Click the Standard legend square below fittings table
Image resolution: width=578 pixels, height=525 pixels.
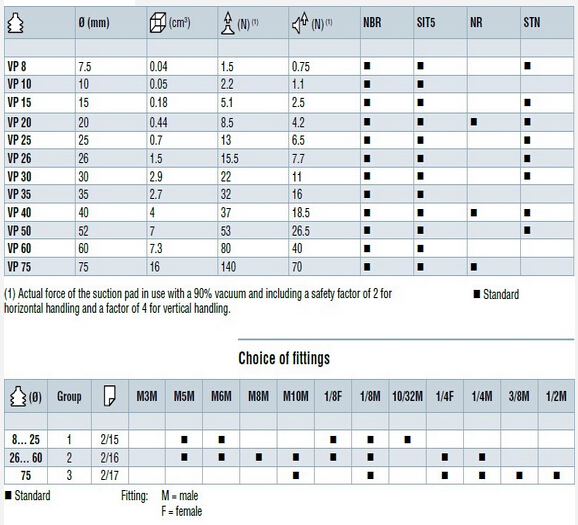click(8, 495)
